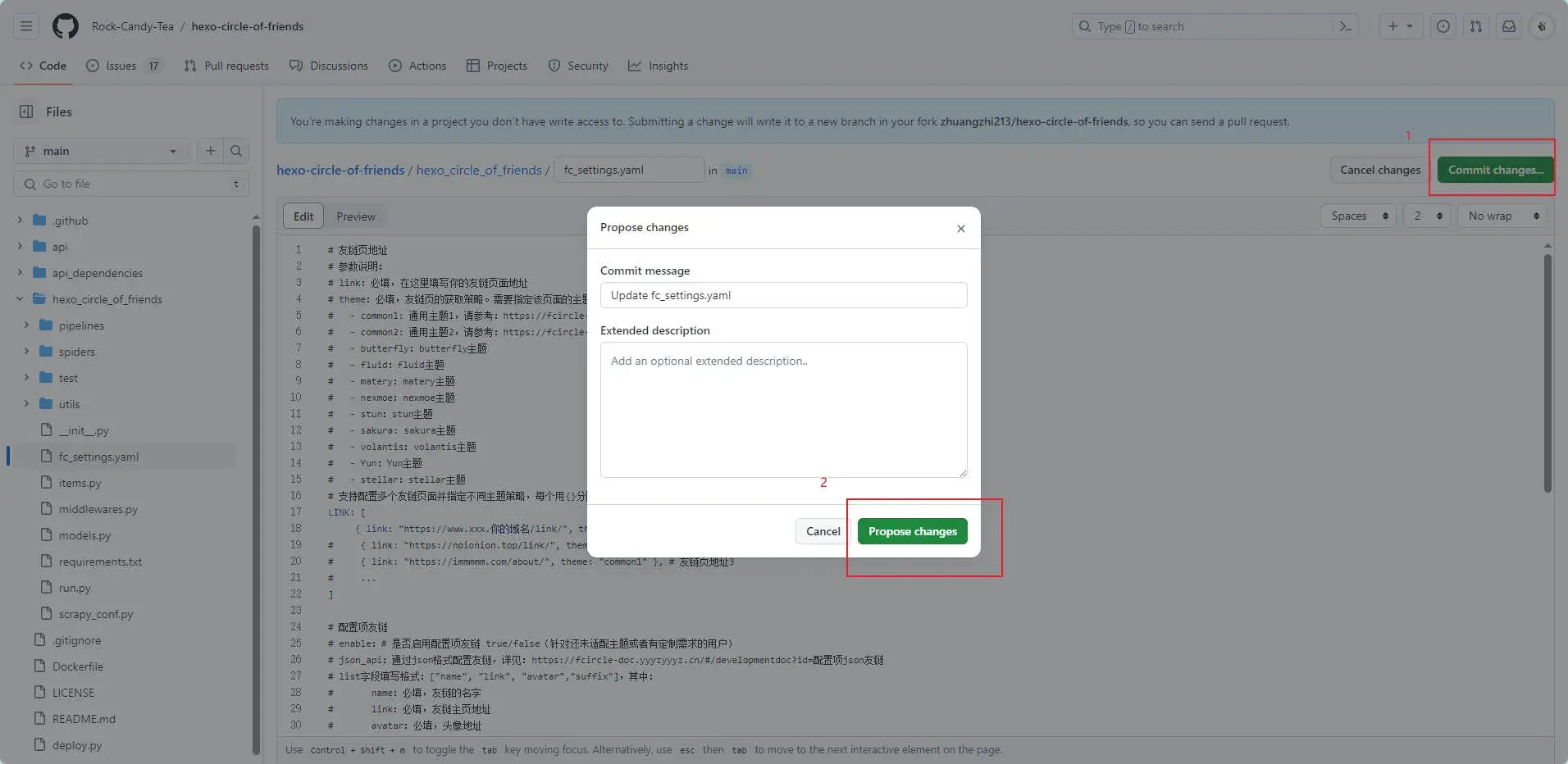Screen dimensions: 1568x764
Task: Open the Discussions tab
Action: (329, 66)
